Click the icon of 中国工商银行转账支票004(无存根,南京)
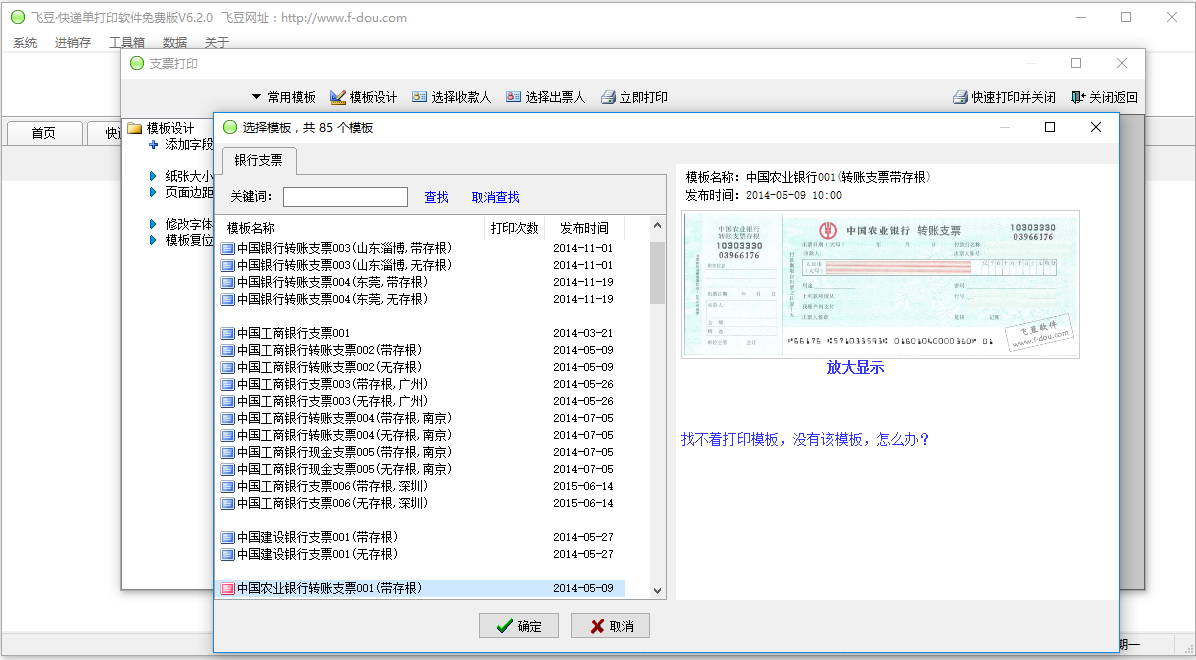Screen dimensions: 1196x660 pos(227,436)
